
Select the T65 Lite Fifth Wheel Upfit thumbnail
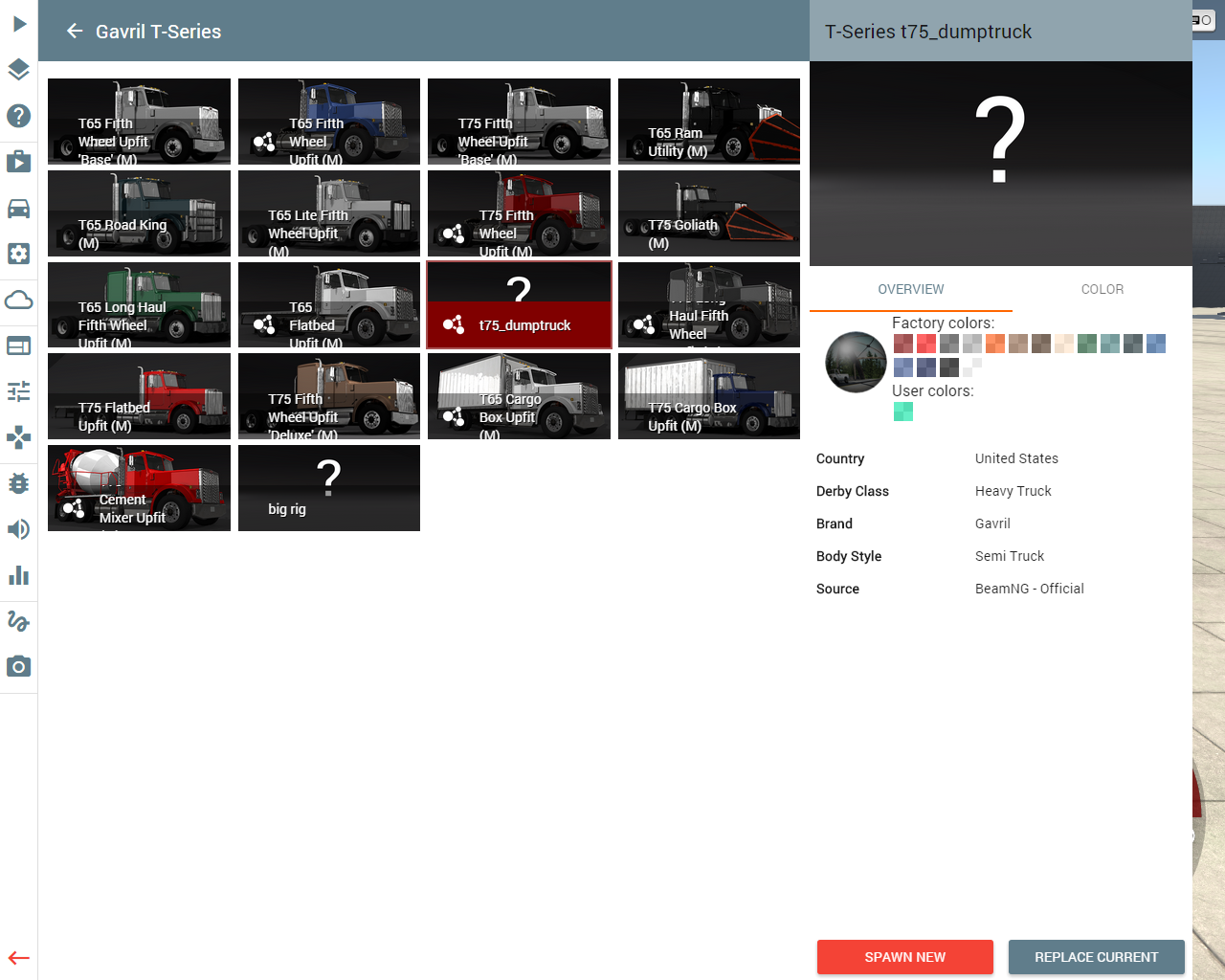coord(329,213)
